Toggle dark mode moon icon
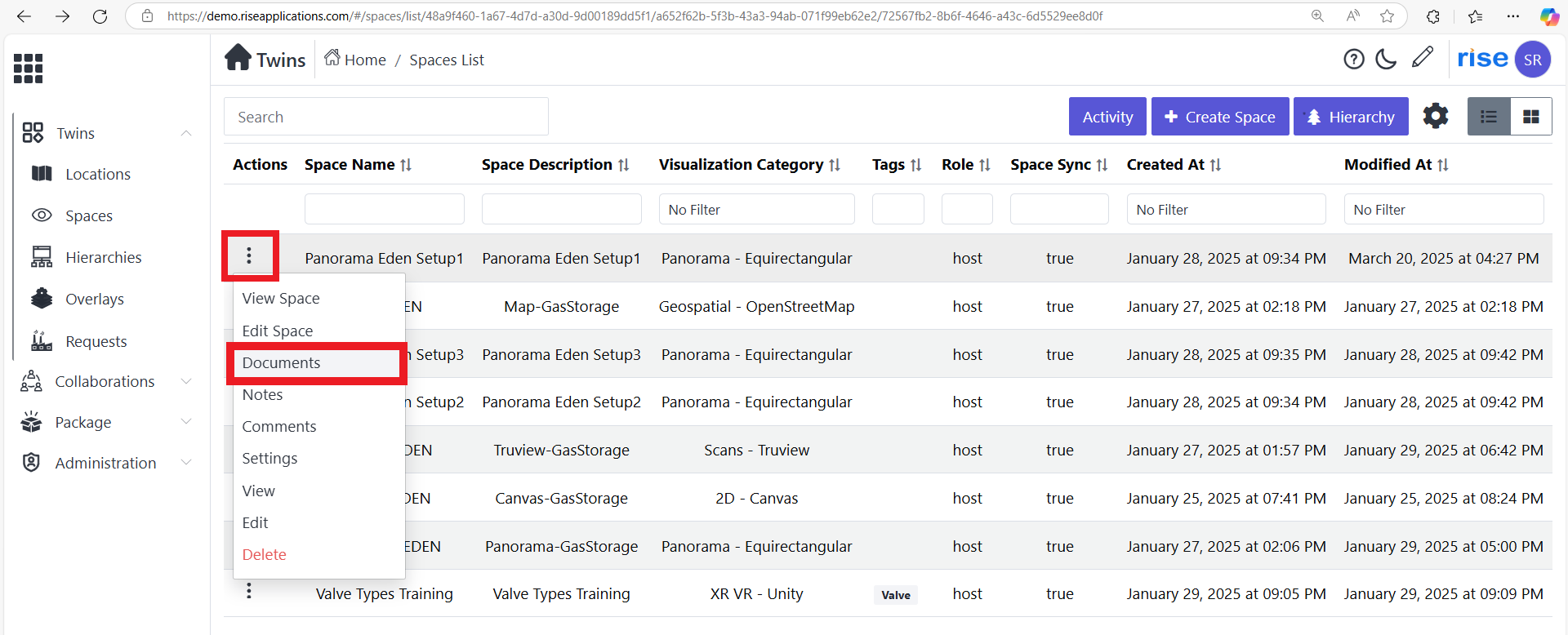1568x635 pixels. [1387, 59]
